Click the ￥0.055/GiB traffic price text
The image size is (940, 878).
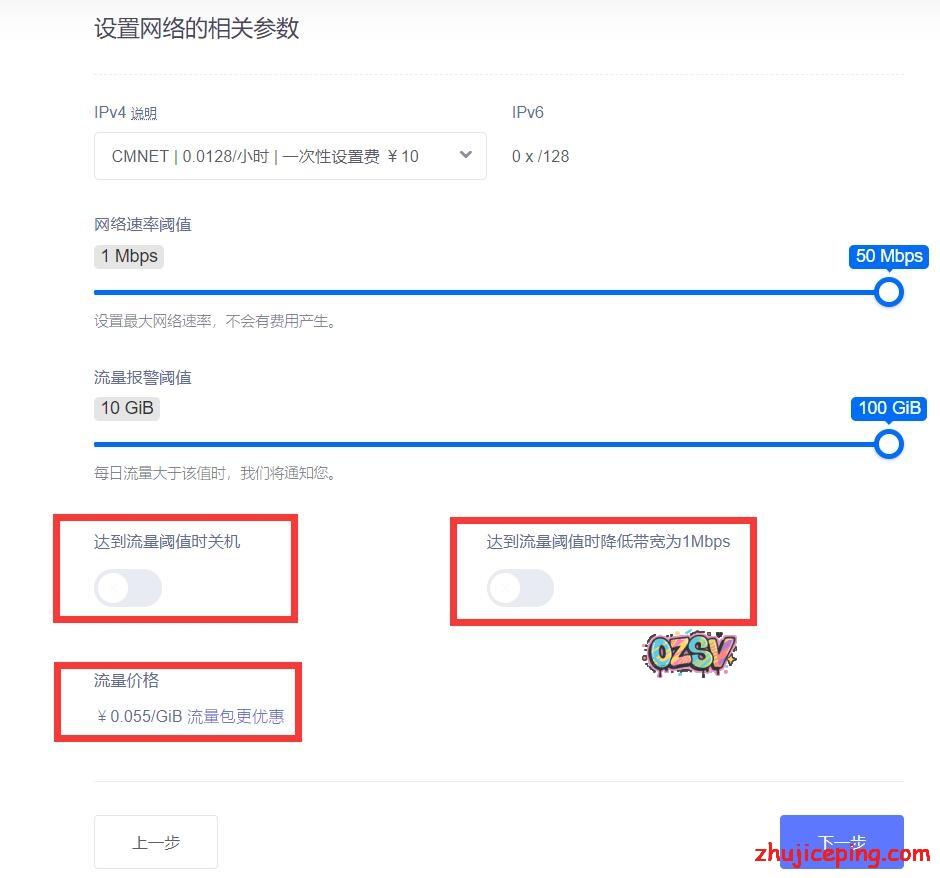[x=139, y=716]
